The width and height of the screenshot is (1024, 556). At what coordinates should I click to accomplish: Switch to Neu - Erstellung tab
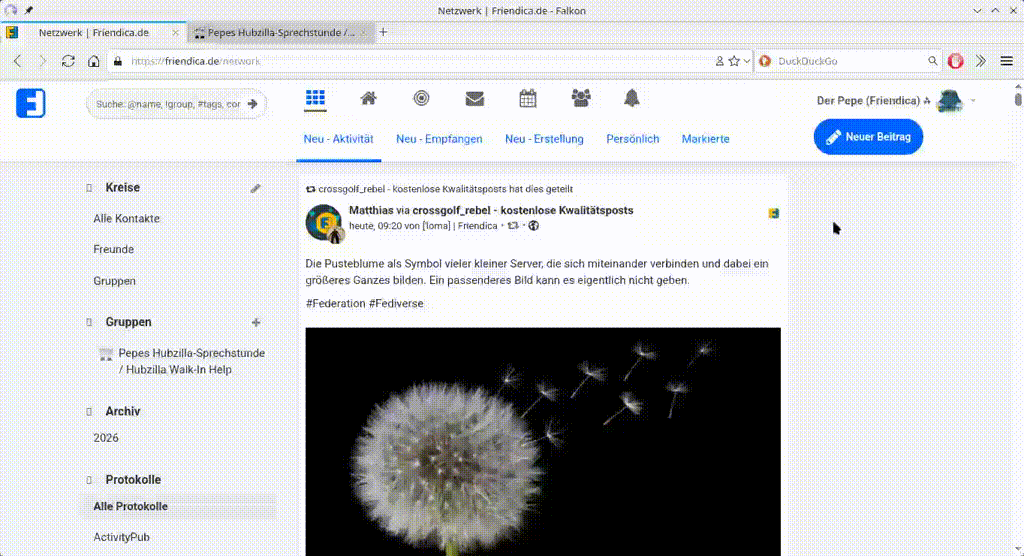coord(544,139)
